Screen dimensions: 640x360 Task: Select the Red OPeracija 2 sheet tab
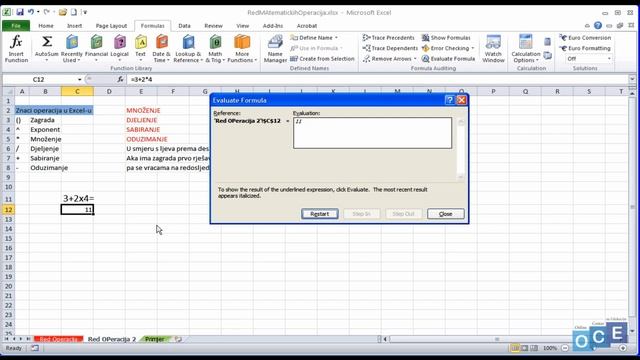pos(112,339)
